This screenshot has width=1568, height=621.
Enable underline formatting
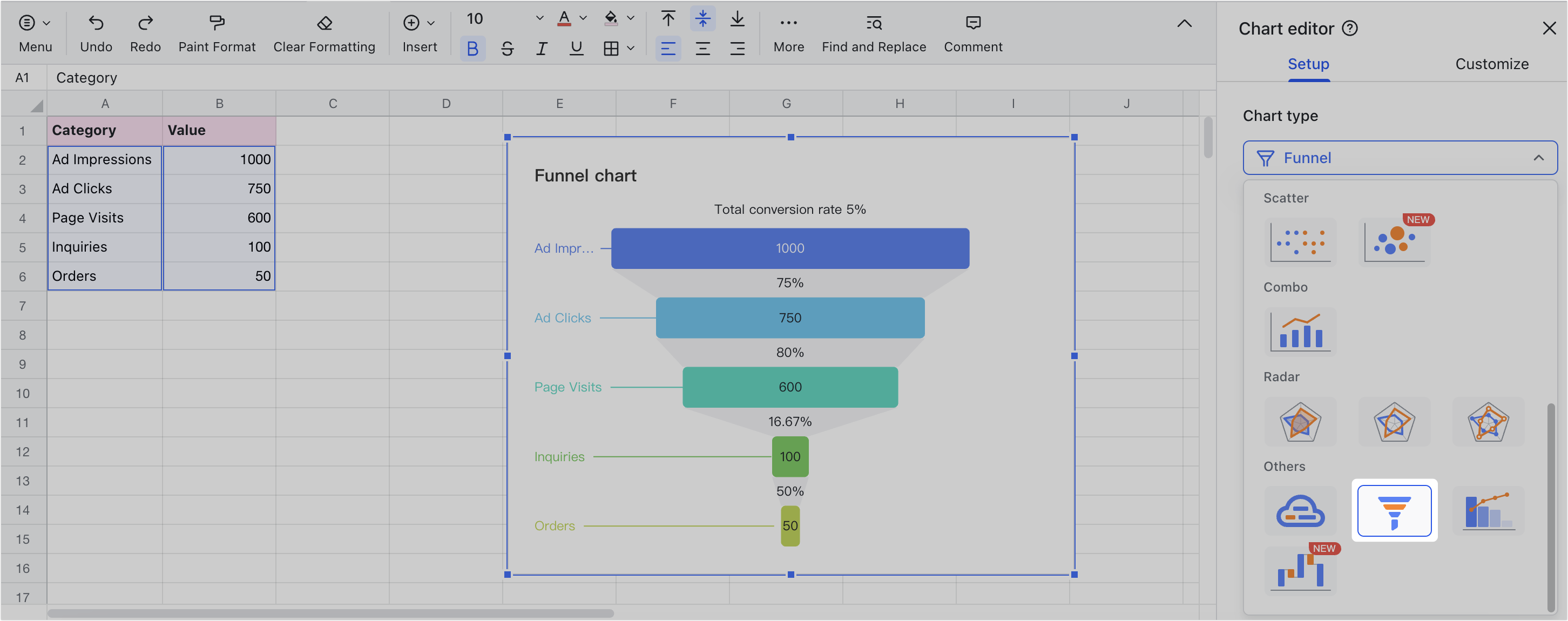[x=575, y=49]
